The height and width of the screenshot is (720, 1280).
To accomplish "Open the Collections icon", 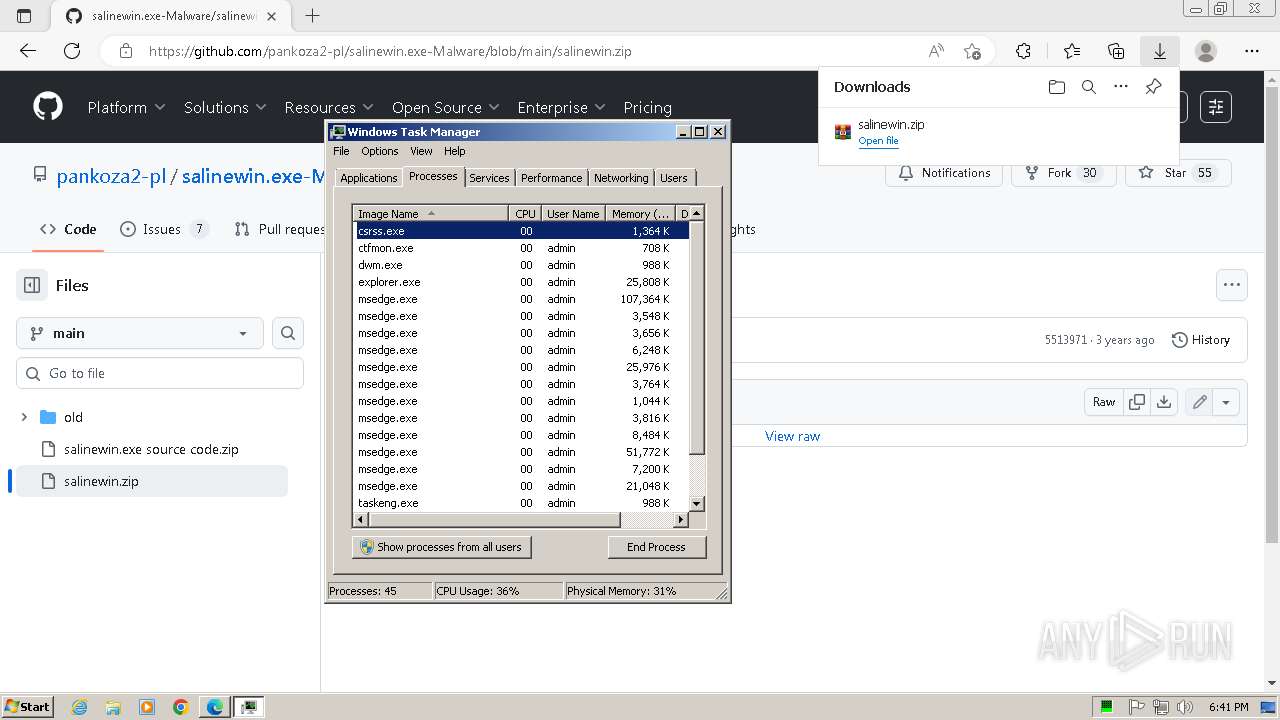I will click(x=1116, y=51).
